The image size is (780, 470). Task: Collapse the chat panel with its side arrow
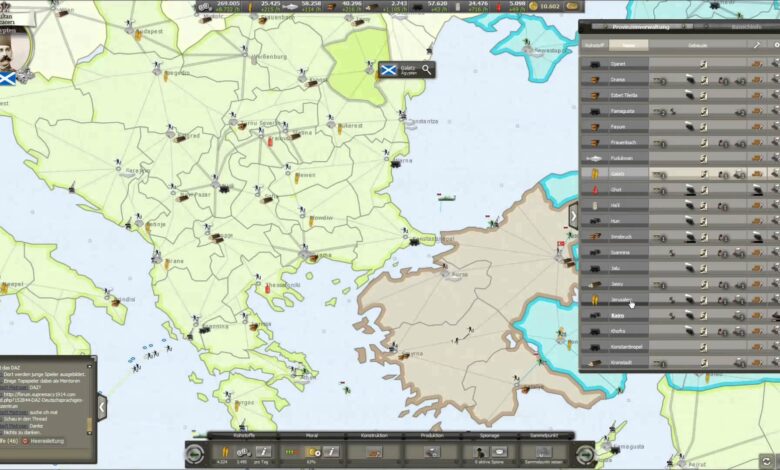101,408
